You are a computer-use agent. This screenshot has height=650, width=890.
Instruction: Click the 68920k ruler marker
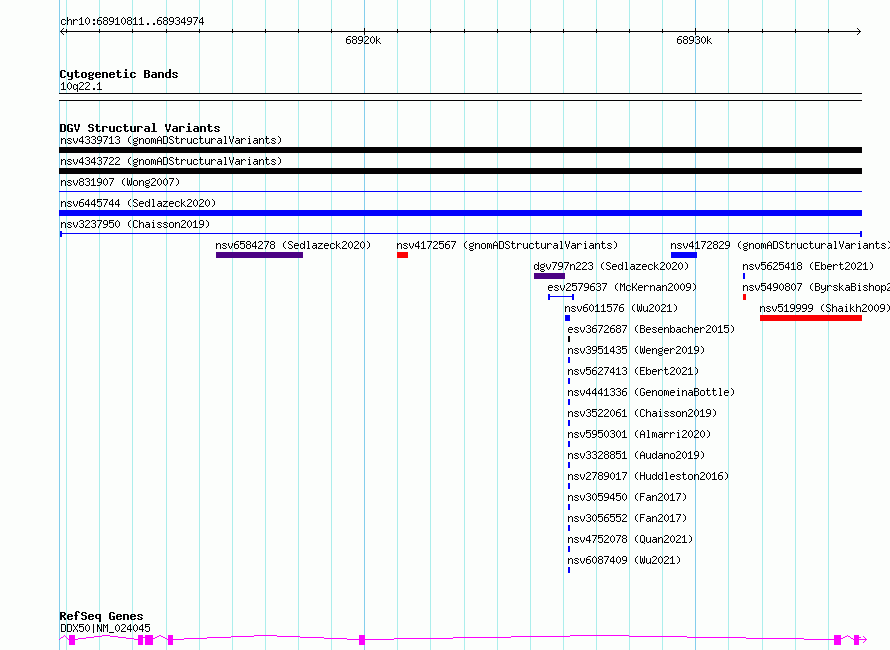363,40
